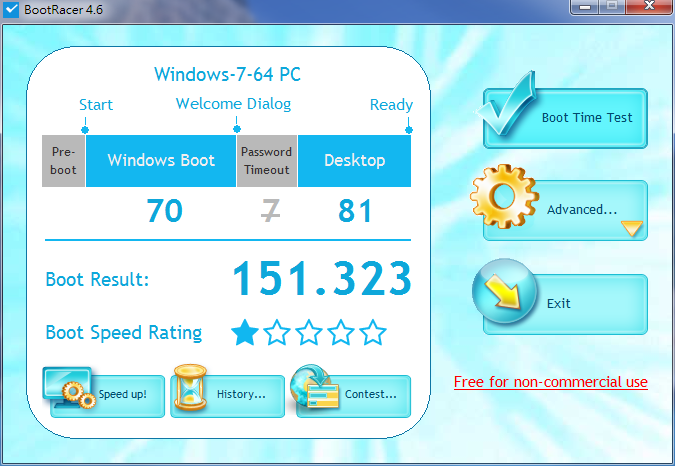Click the large checkmark Boot Time Test icon
Viewport: 675px width, 466px height.
pos(507,104)
